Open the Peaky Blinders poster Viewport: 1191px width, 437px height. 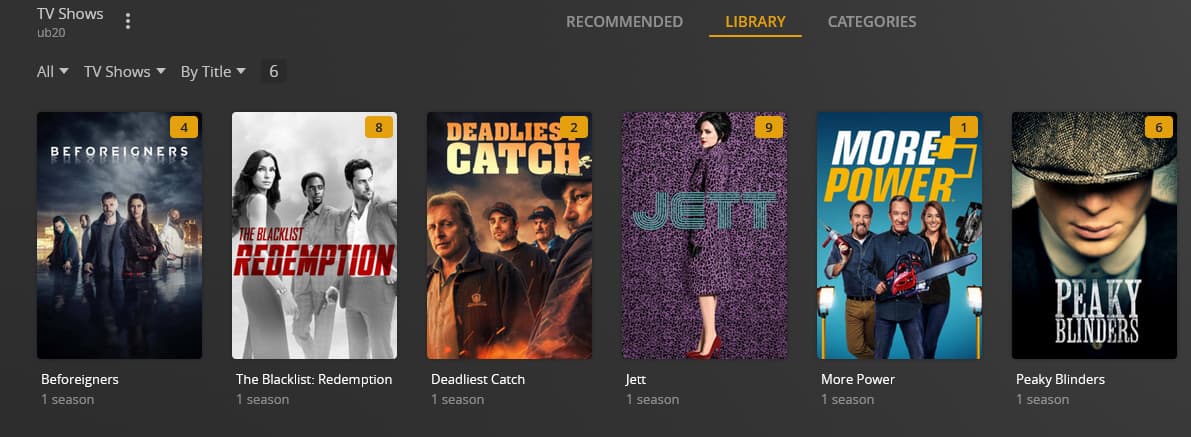tap(1095, 236)
